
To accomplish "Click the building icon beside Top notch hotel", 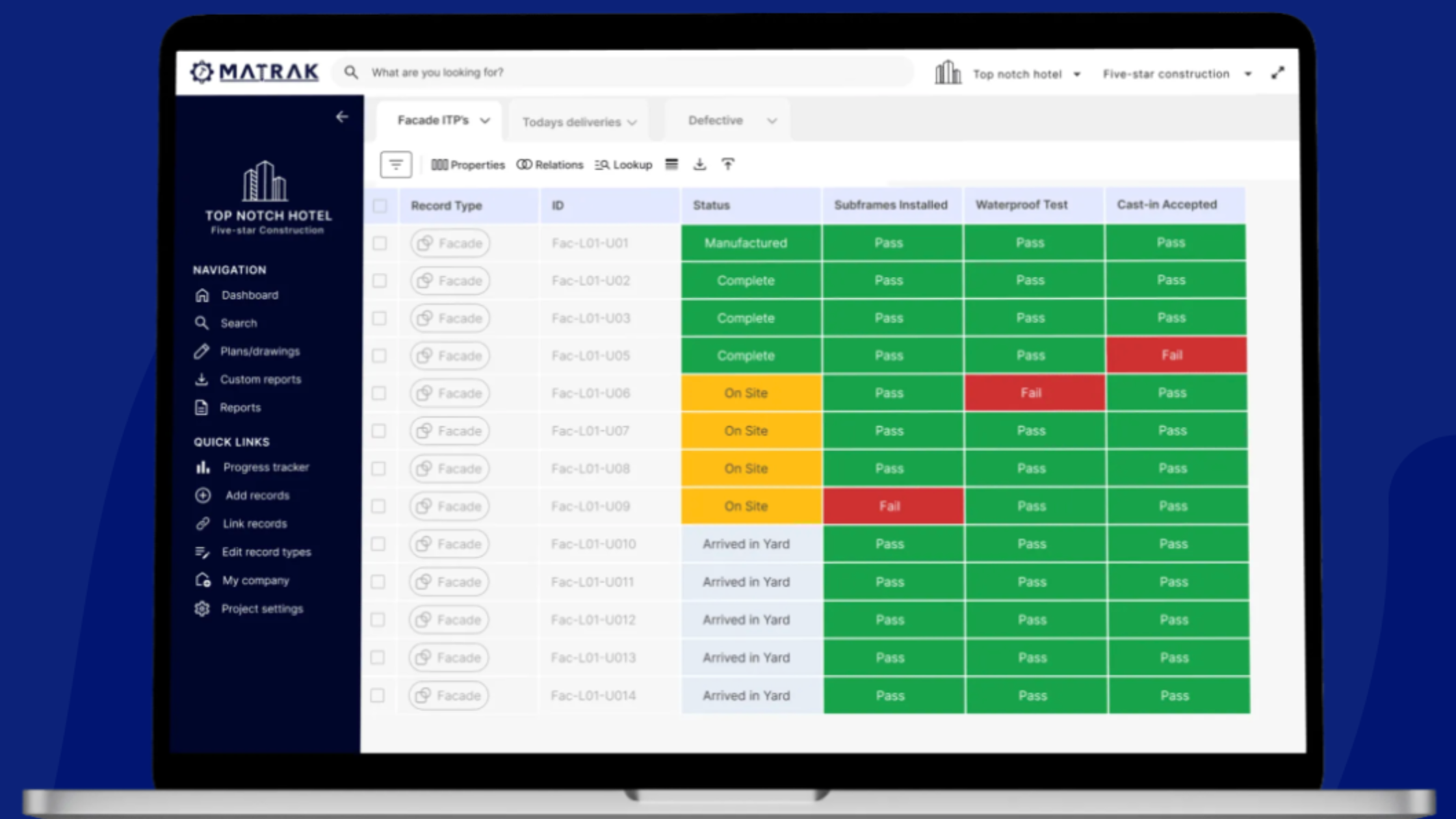I will tap(948, 73).
